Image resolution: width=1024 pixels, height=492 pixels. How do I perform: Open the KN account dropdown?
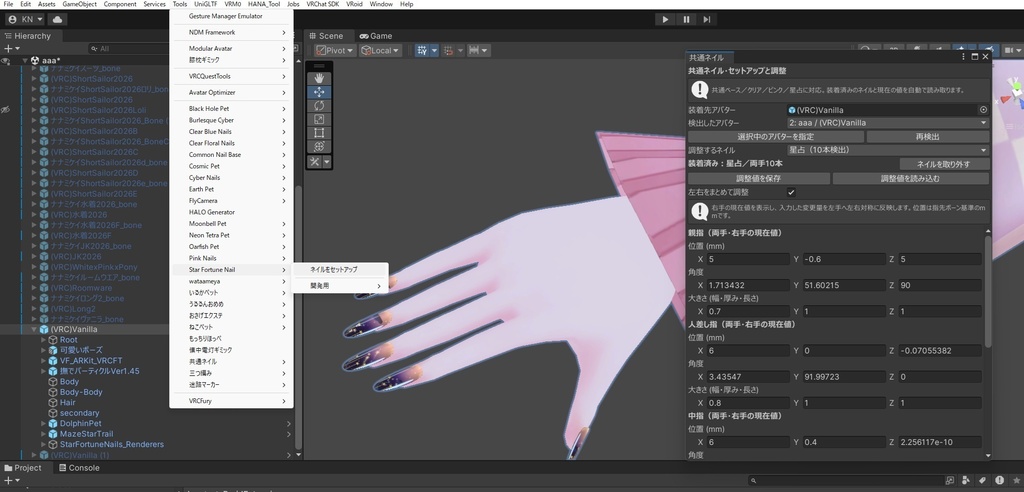pos(26,20)
